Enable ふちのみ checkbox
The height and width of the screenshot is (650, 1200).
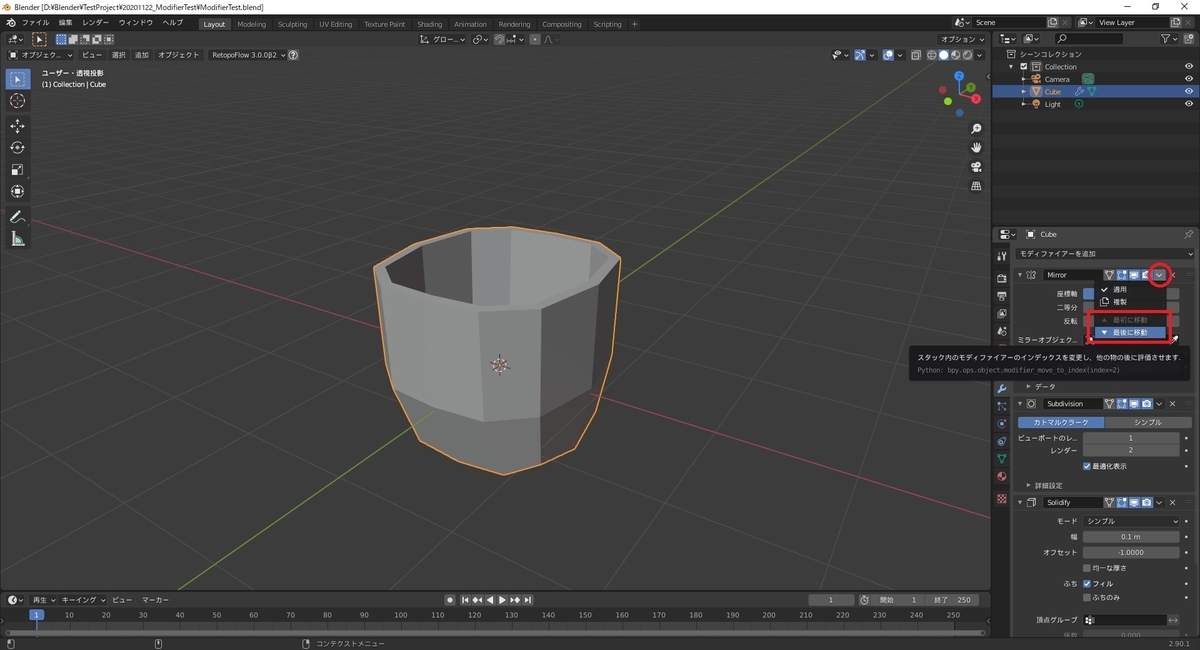click(1088, 597)
